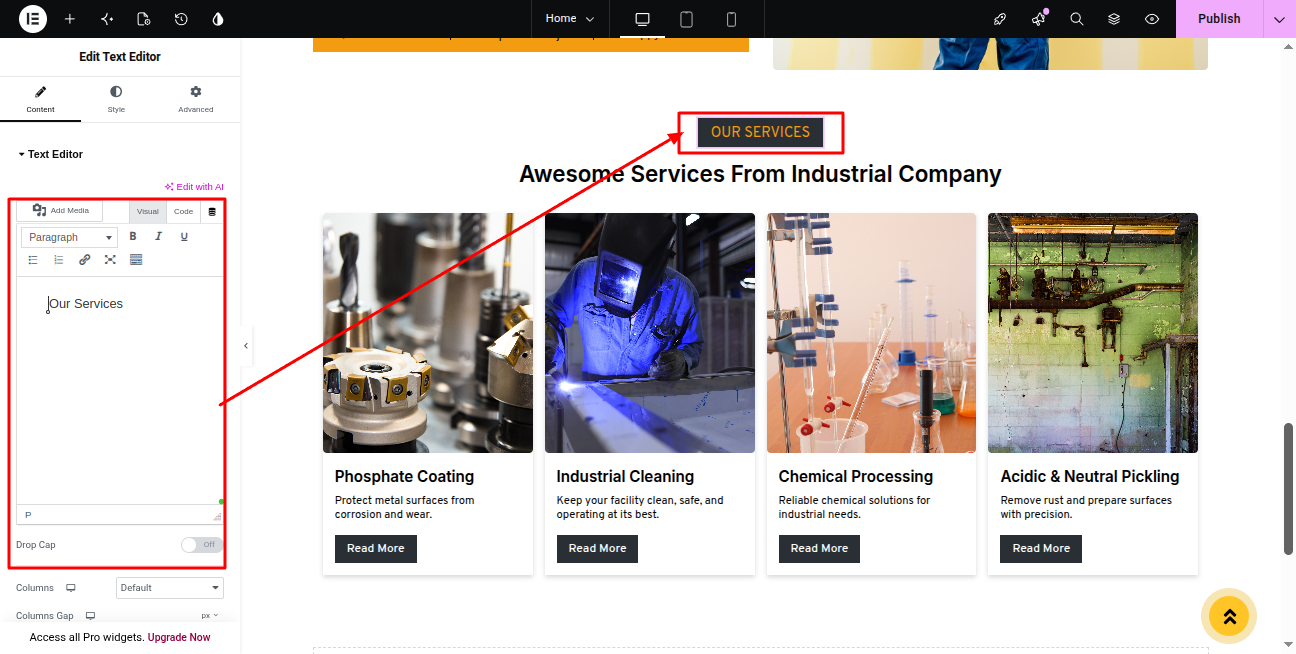Click the dynamic tags database icon

pyautogui.click(x=212, y=212)
